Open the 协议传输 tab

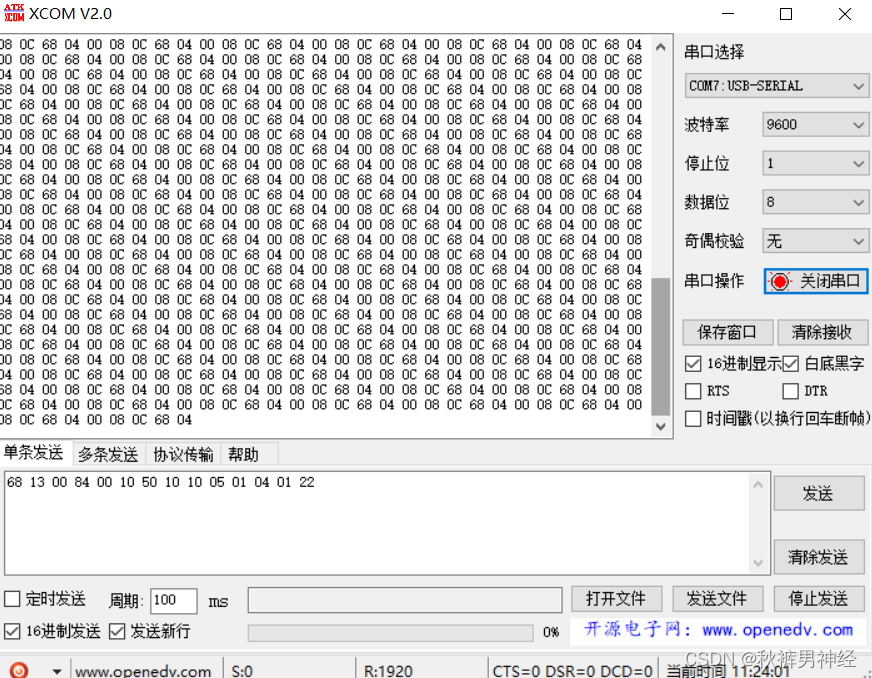(182, 453)
